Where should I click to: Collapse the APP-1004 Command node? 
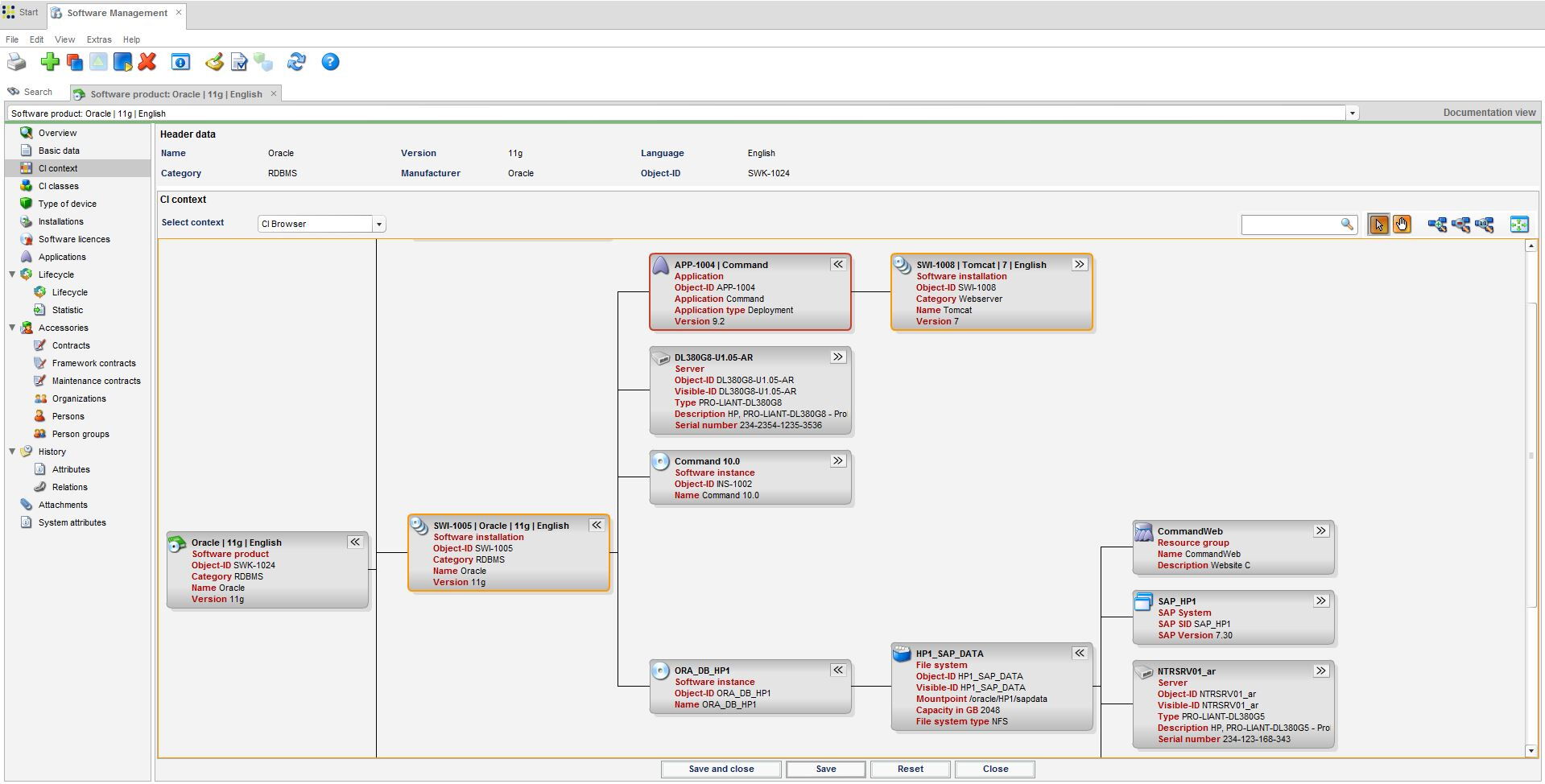coord(838,264)
